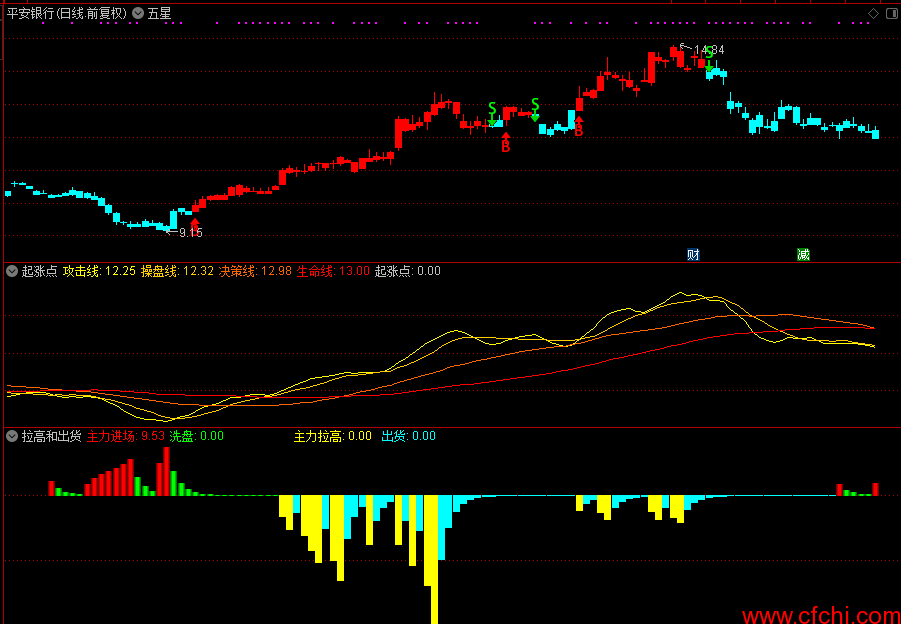Toggle the side panel icon next to the diamond
Screen dimensions: 901x624
(x=890, y=14)
